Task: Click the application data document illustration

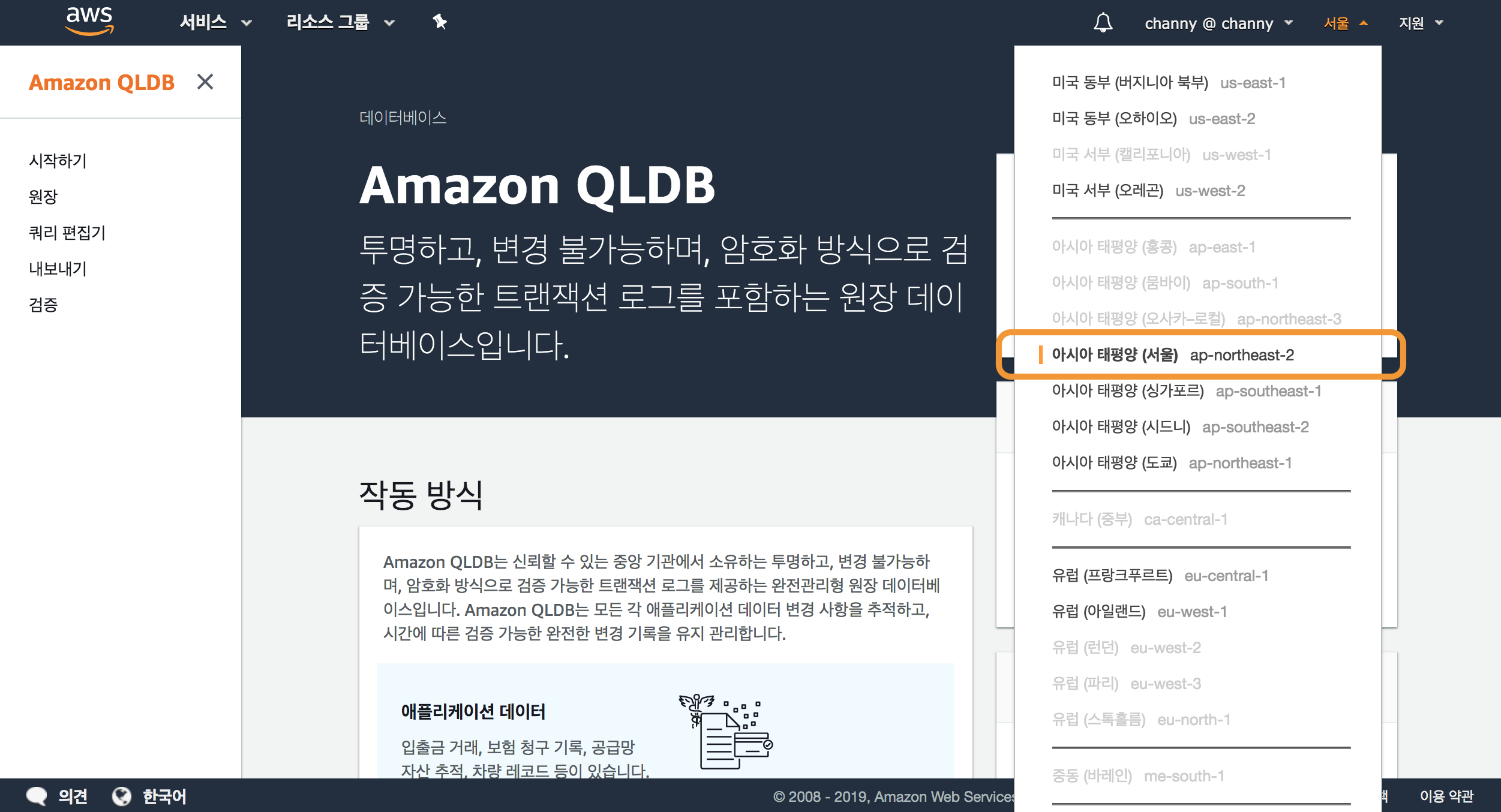Action: click(x=726, y=732)
